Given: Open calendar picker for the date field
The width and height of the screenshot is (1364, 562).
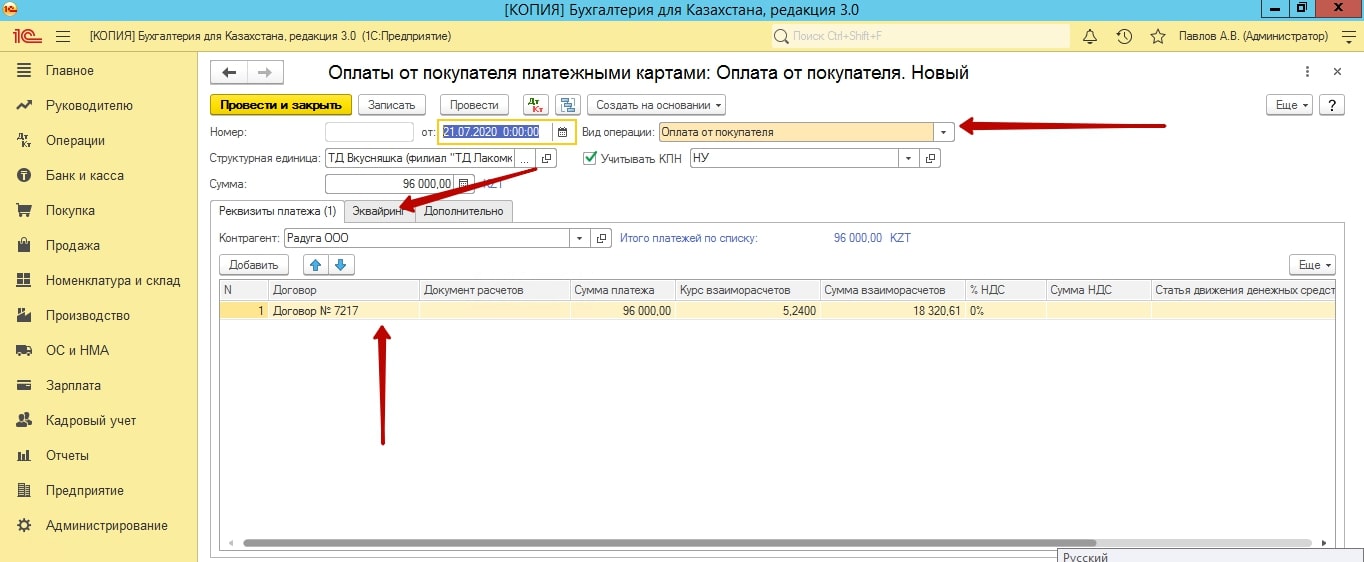Looking at the screenshot, I should coord(562,132).
